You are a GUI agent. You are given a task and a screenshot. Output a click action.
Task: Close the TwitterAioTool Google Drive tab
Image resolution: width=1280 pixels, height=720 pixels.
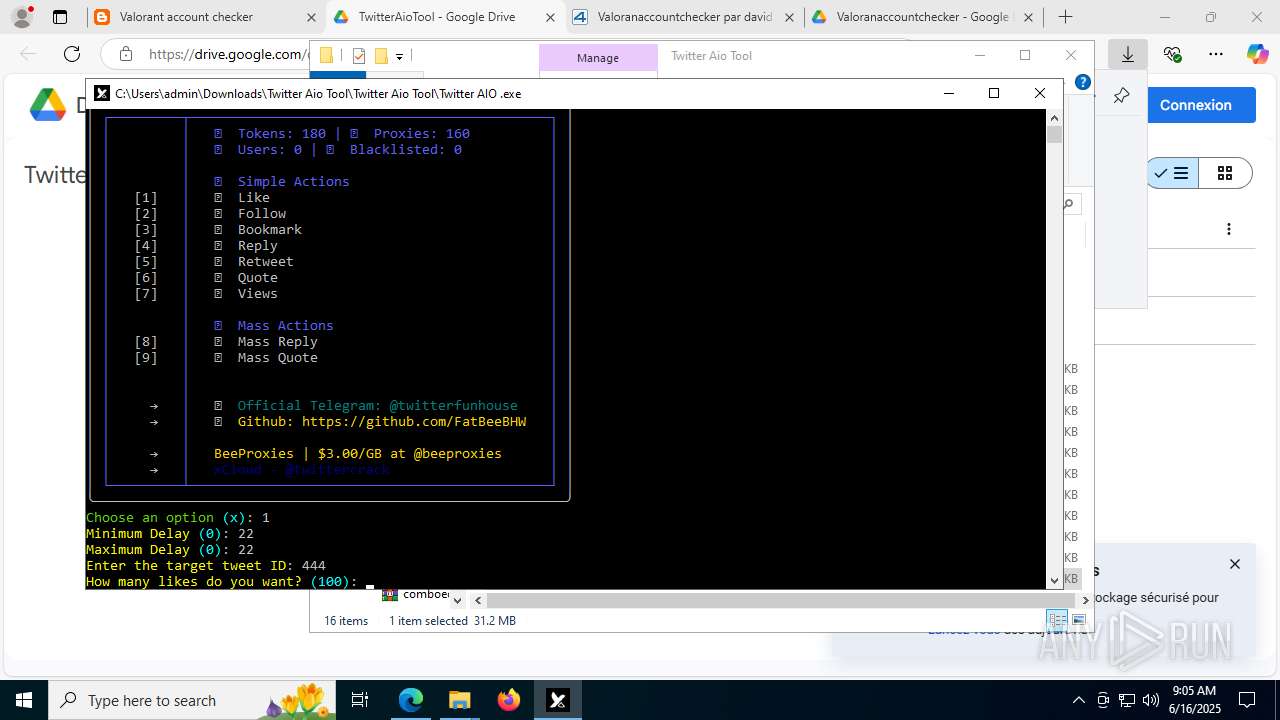tap(551, 17)
